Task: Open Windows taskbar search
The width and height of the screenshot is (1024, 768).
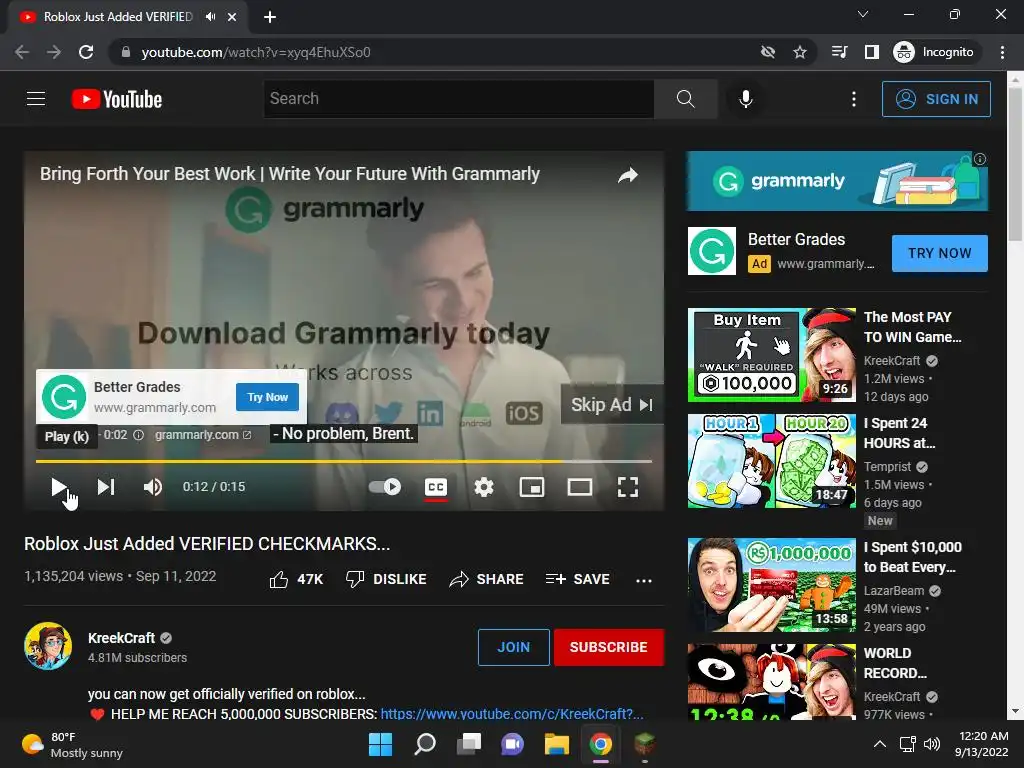Action: click(x=424, y=744)
